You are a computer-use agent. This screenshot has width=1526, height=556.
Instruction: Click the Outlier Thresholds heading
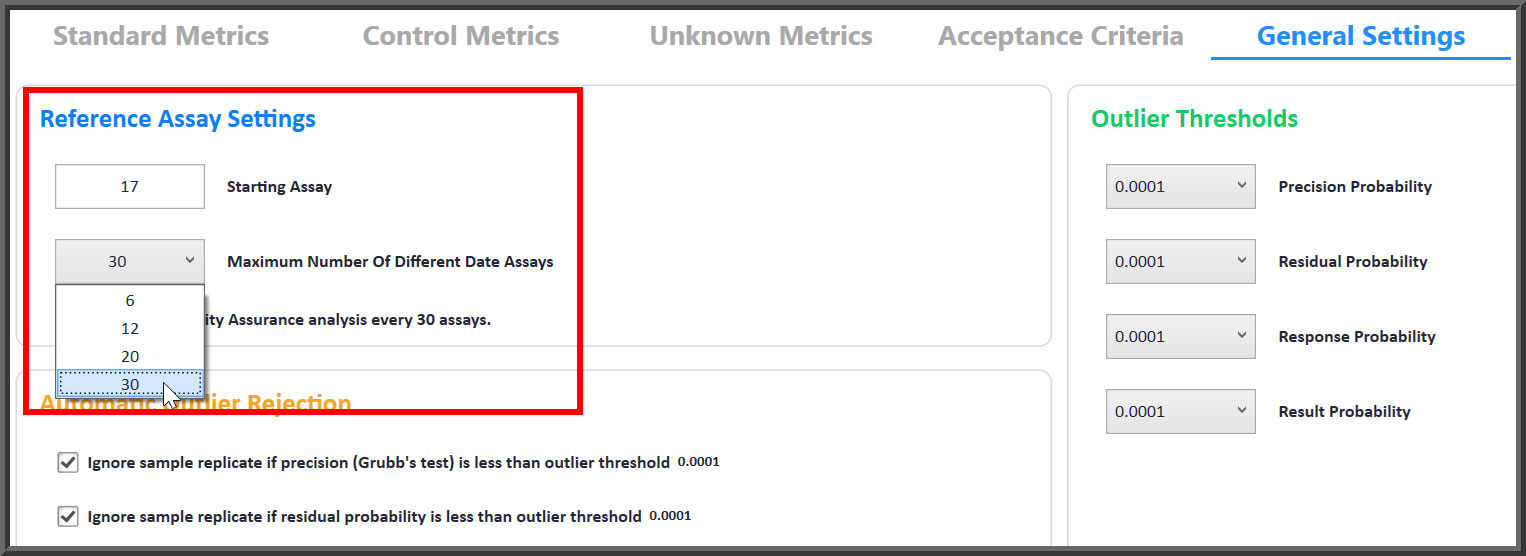click(x=1194, y=119)
